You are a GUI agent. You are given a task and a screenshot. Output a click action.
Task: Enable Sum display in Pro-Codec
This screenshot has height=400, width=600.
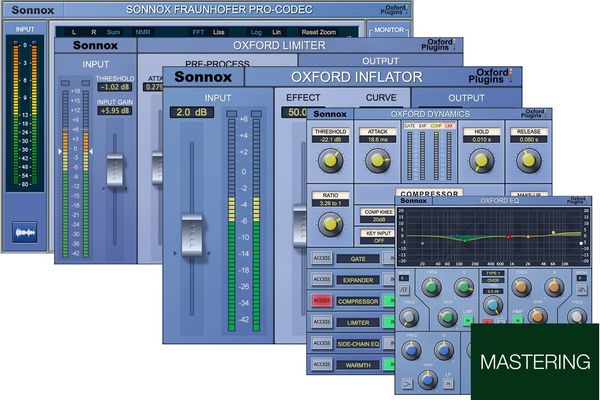click(x=113, y=32)
